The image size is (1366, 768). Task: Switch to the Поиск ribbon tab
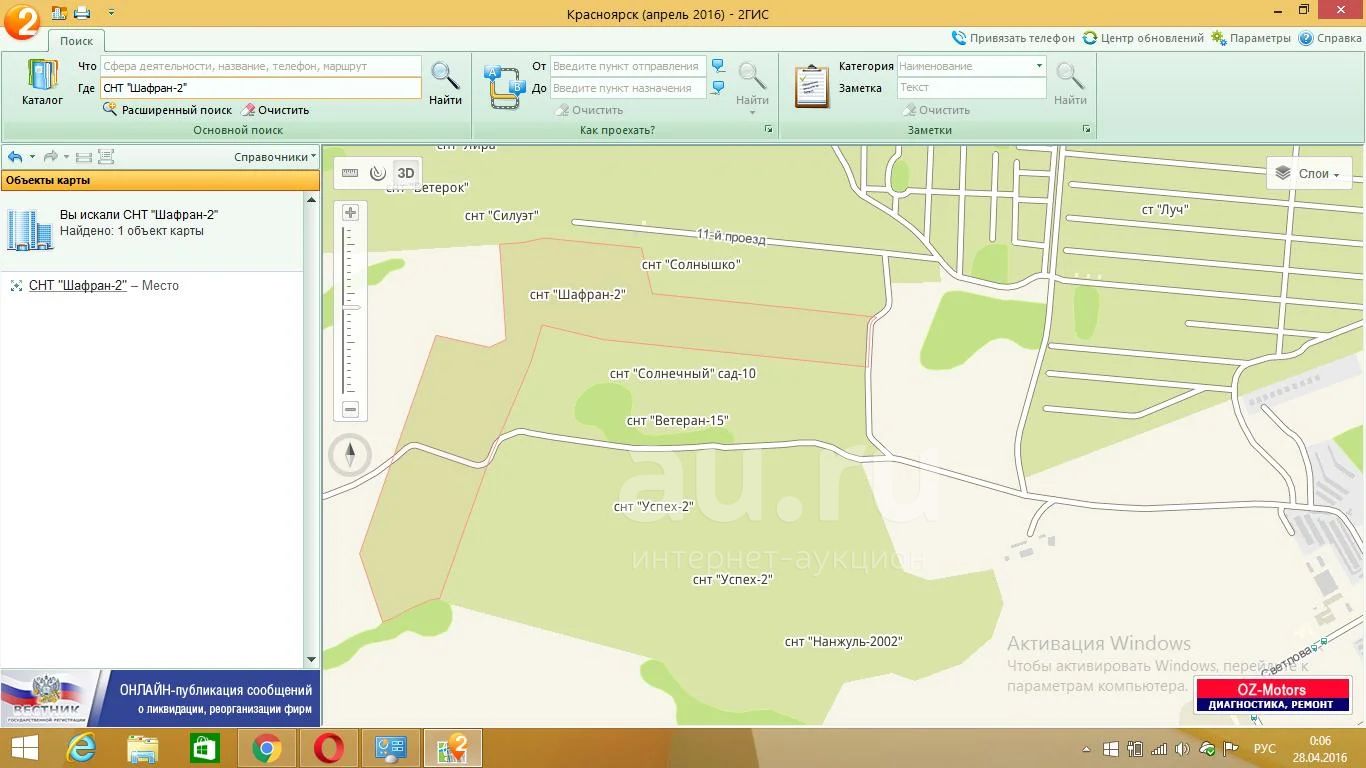(76, 41)
